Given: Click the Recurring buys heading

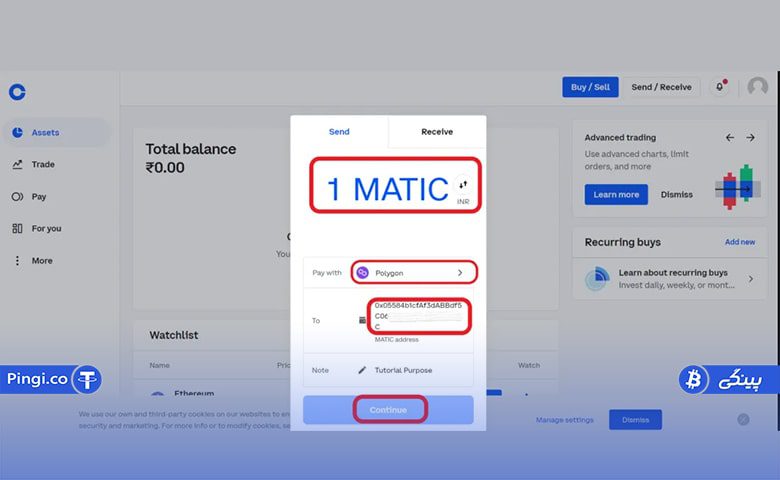Looking at the screenshot, I should (622, 242).
